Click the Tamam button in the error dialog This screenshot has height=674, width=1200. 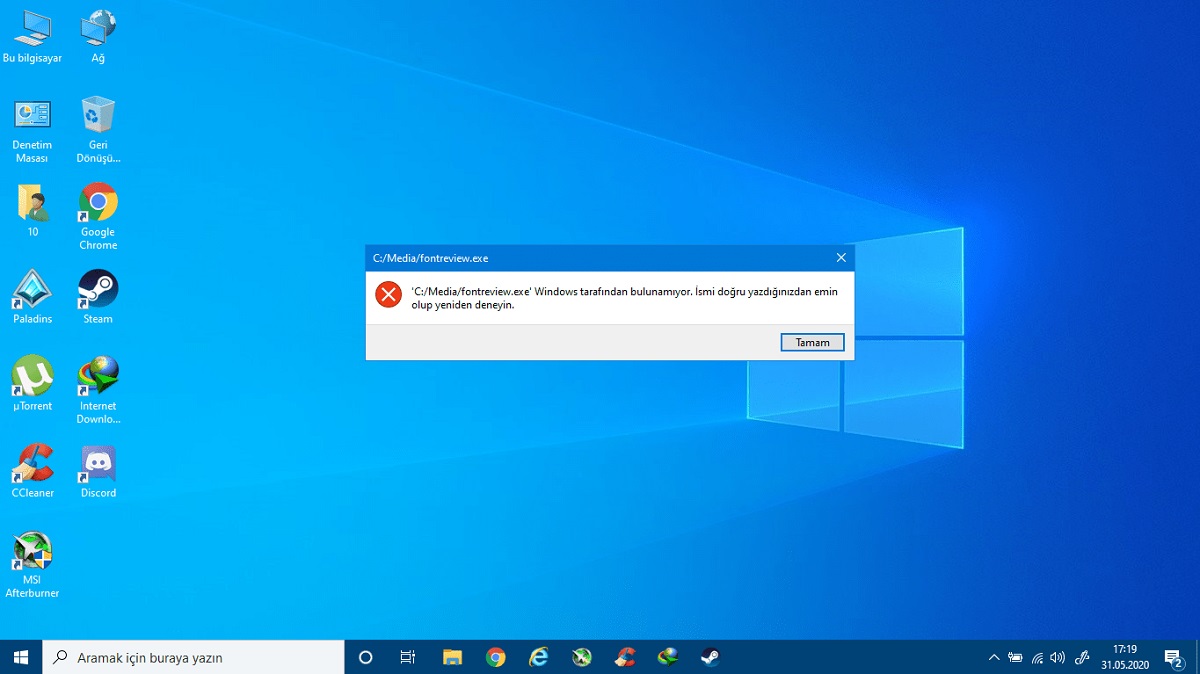pos(812,342)
